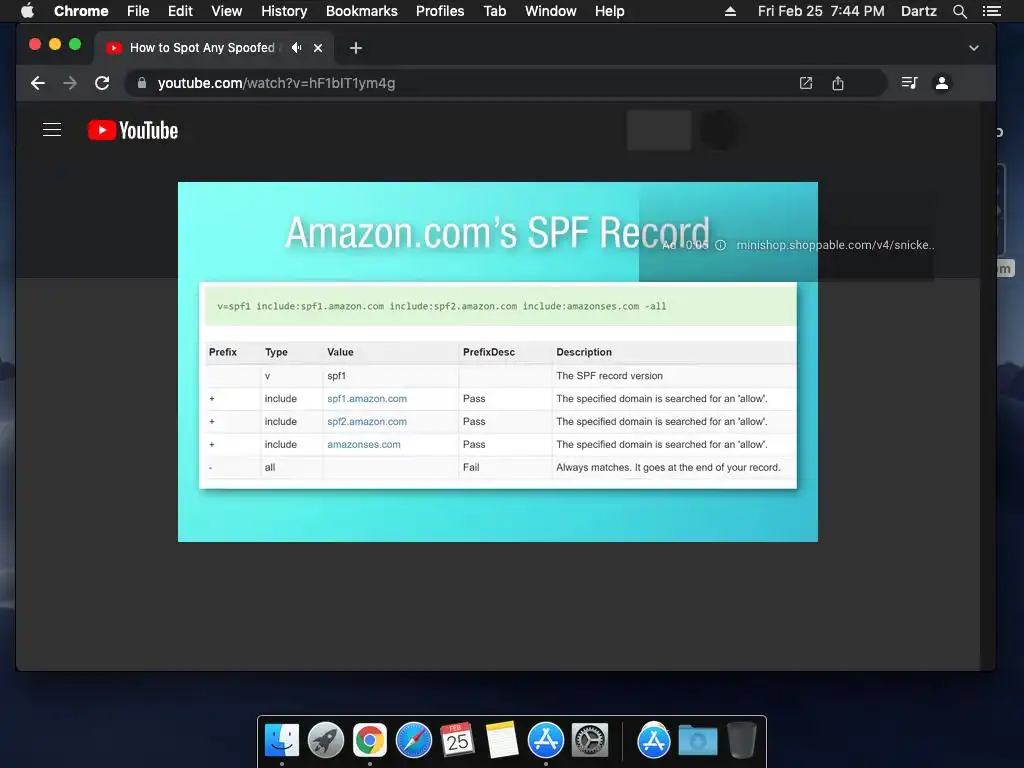Open the View menu
1024x768 pixels.
[x=227, y=11]
